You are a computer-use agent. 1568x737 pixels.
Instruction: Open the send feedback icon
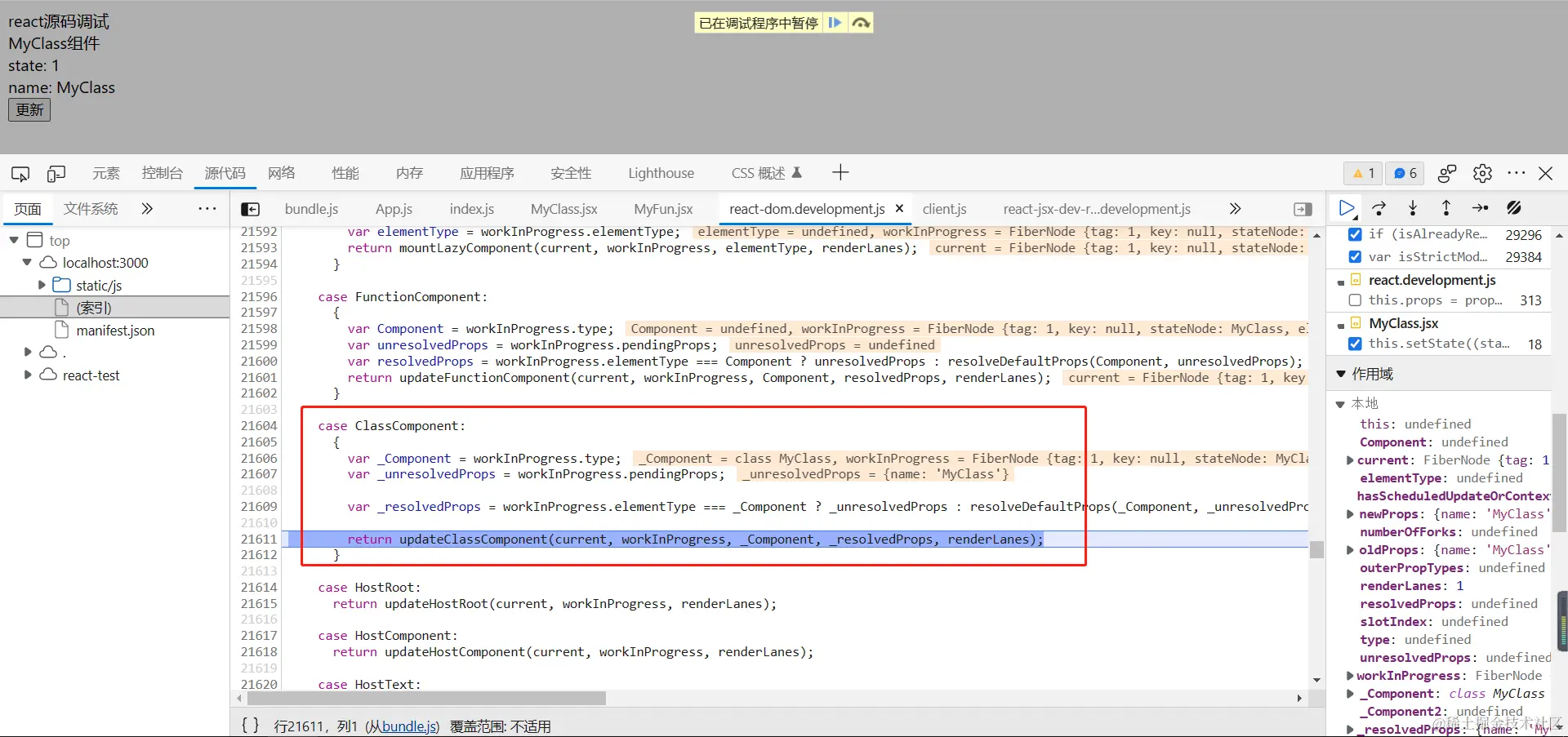(1447, 173)
